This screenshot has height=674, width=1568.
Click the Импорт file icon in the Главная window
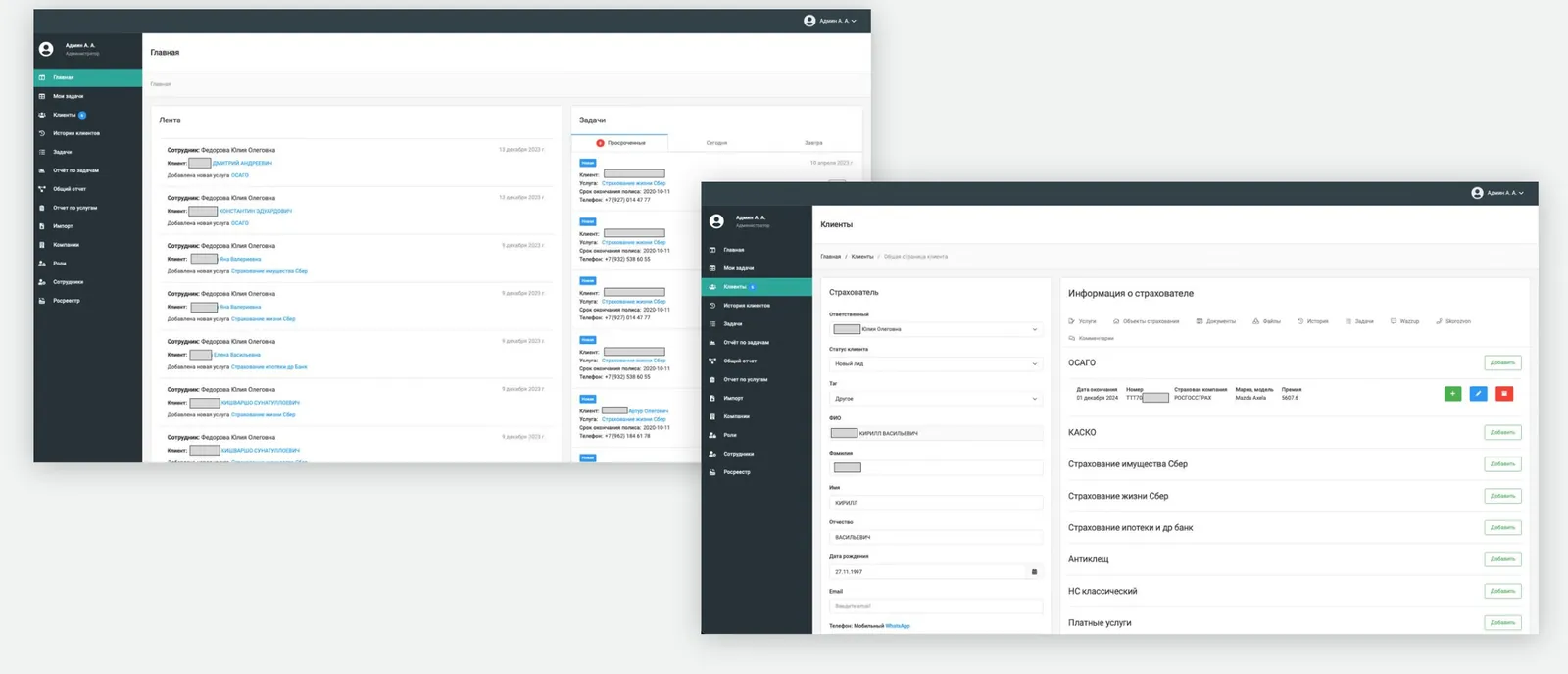[x=41, y=226]
